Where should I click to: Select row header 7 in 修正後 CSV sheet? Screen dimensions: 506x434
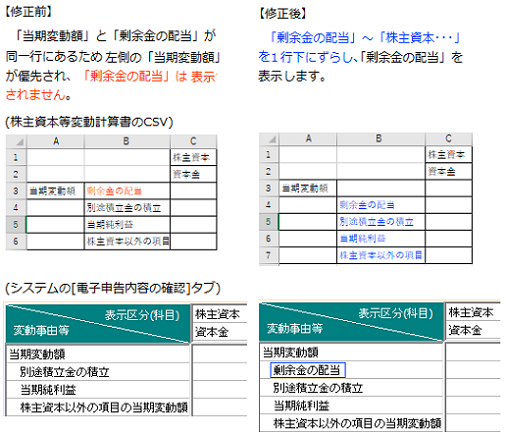pos(269,256)
